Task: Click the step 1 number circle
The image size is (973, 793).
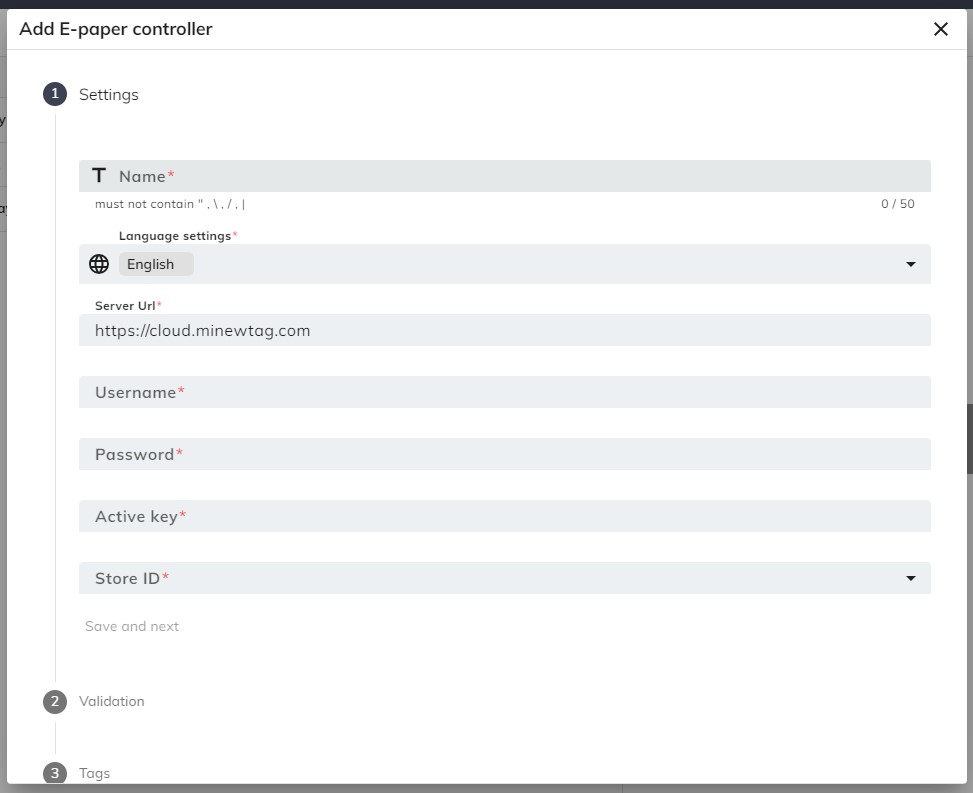Action: point(55,94)
